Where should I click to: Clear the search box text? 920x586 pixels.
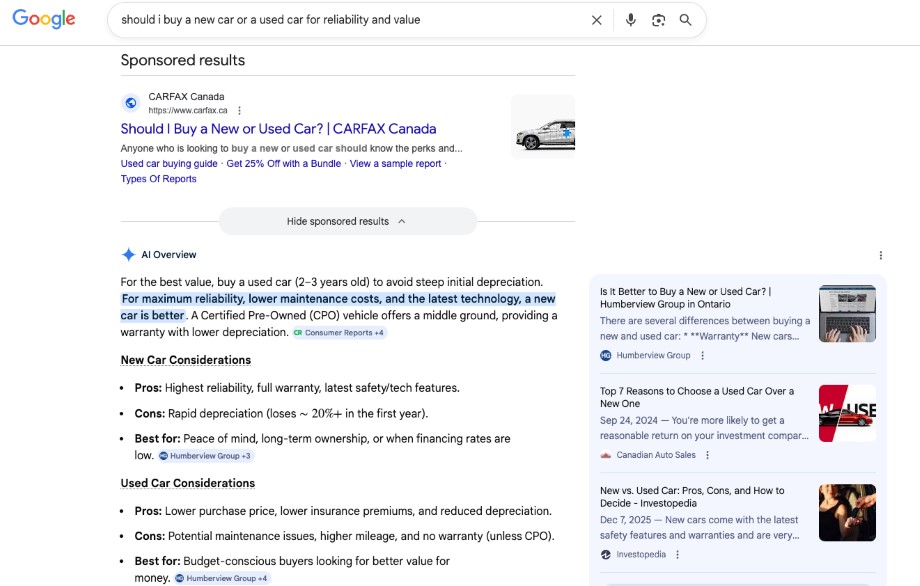[597, 20]
